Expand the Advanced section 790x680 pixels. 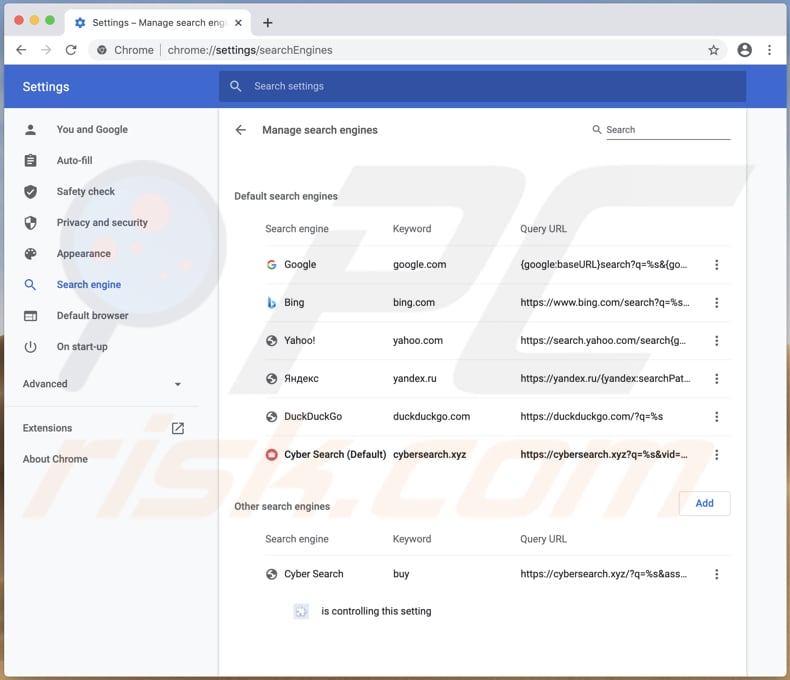tap(102, 384)
